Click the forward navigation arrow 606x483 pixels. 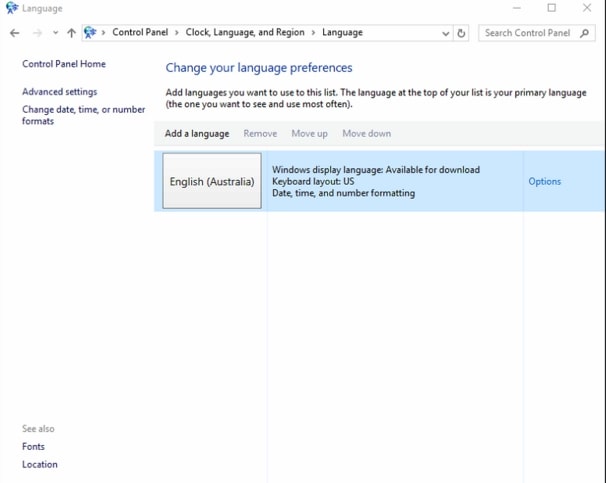(37, 33)
